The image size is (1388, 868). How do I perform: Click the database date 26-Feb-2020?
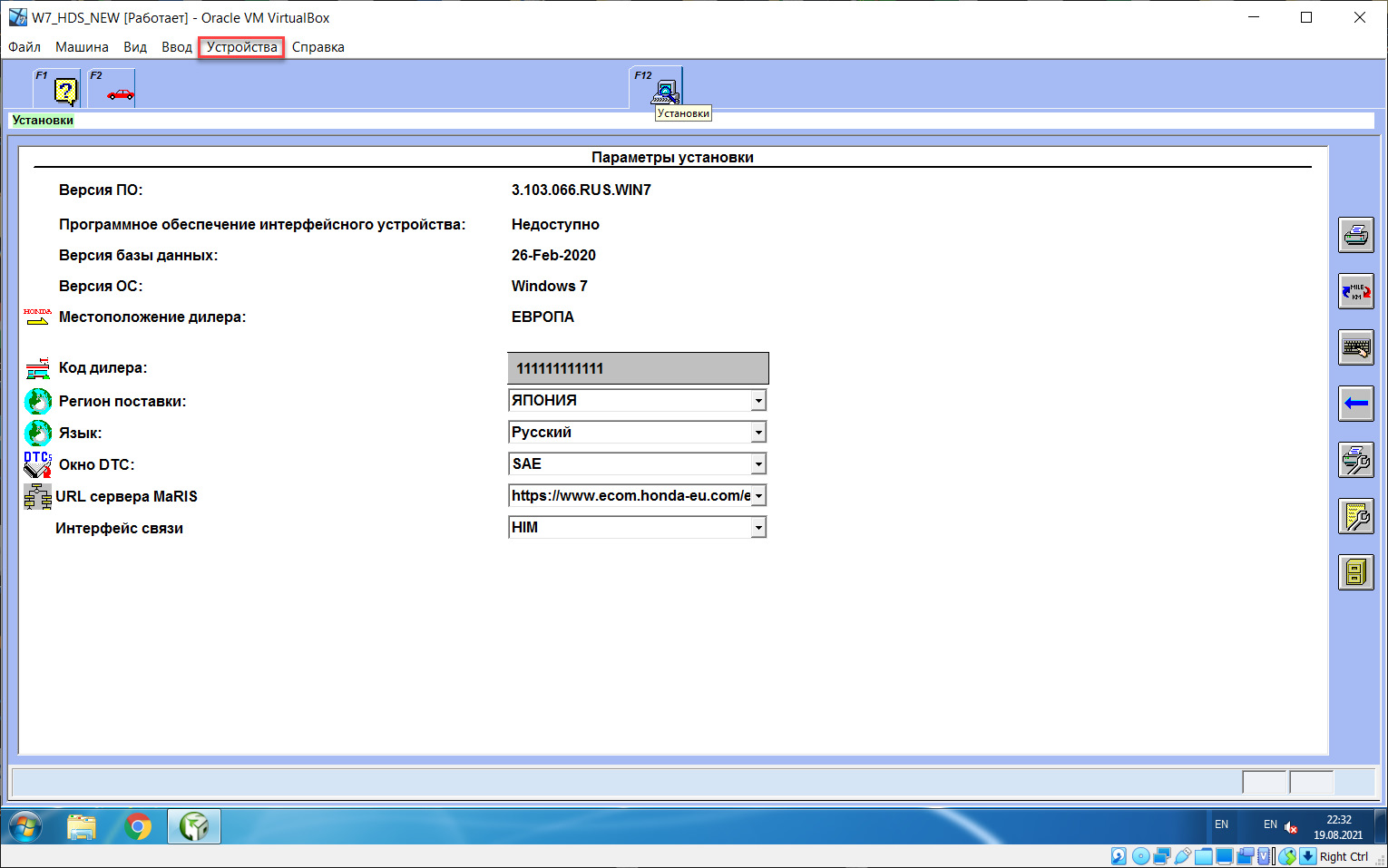point(553,255)
